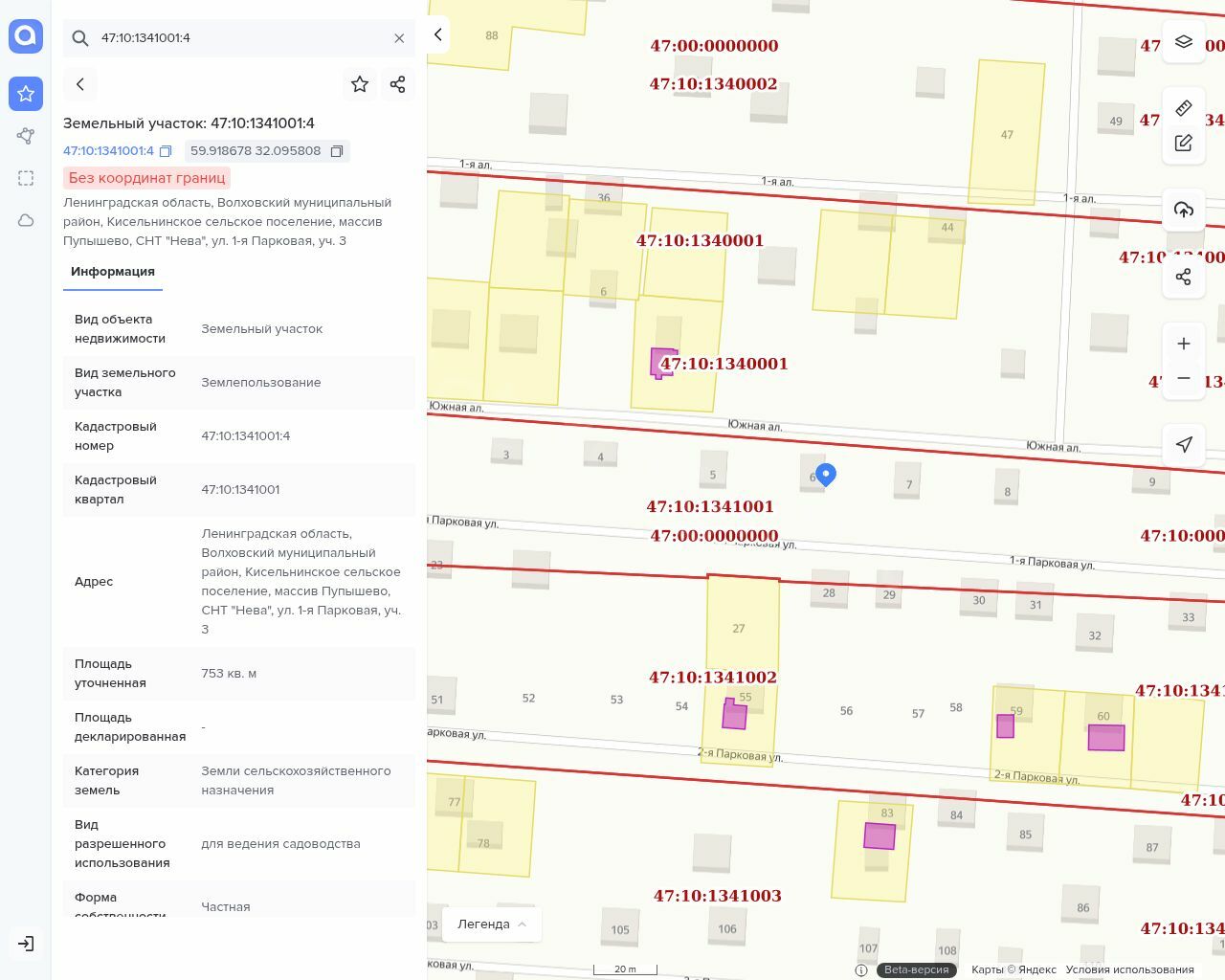Select the ruler measurement tool
The height and width of the screenshot is (980, 1225).
[1184, 107]
